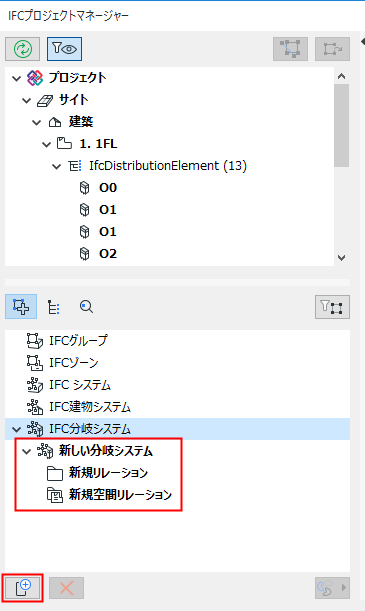This screenshot has height=611, width=365.
Task: Click the magnifier search icon
Action: 86,307
